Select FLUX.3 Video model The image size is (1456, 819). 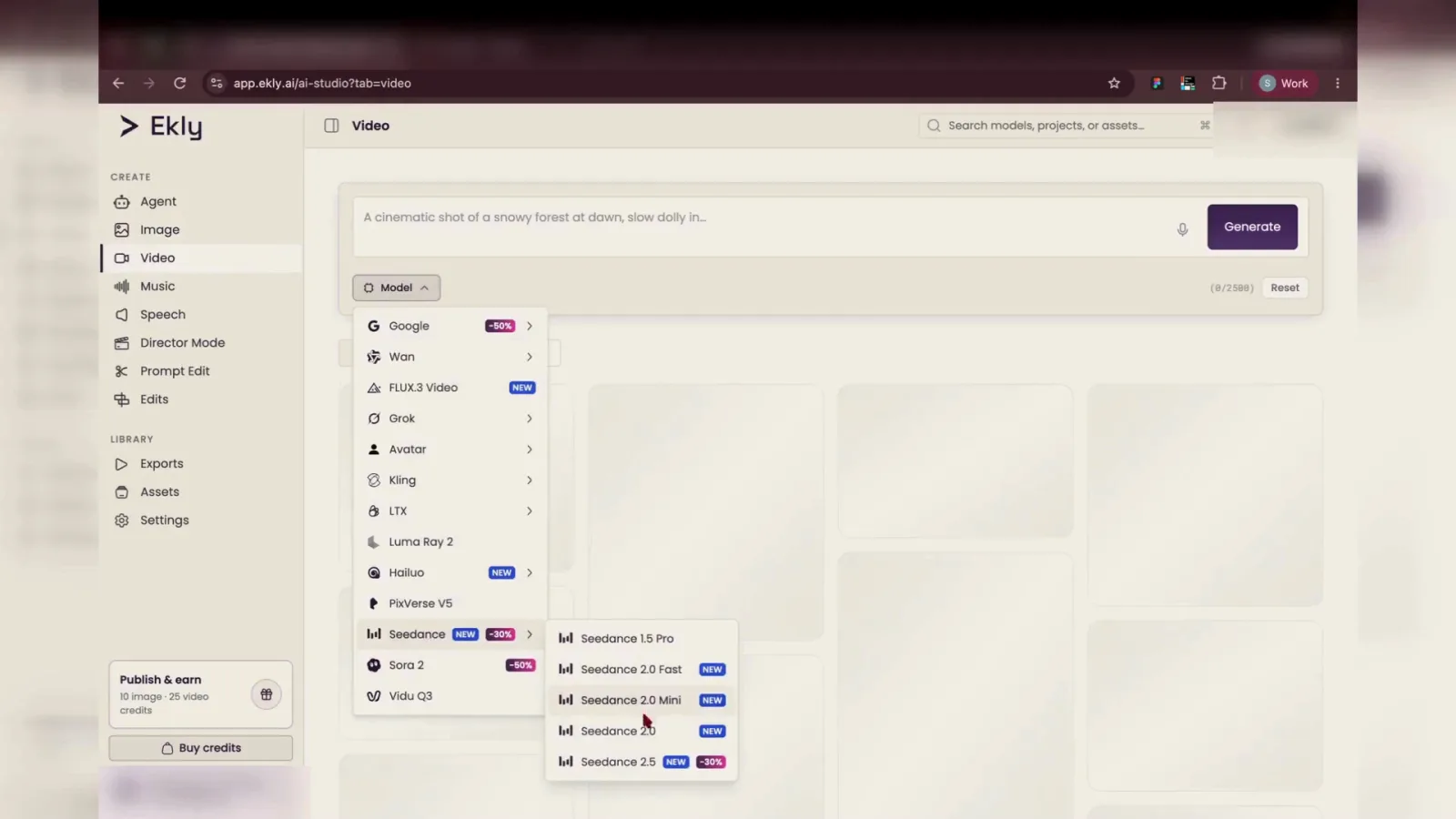tap(450, 388)
